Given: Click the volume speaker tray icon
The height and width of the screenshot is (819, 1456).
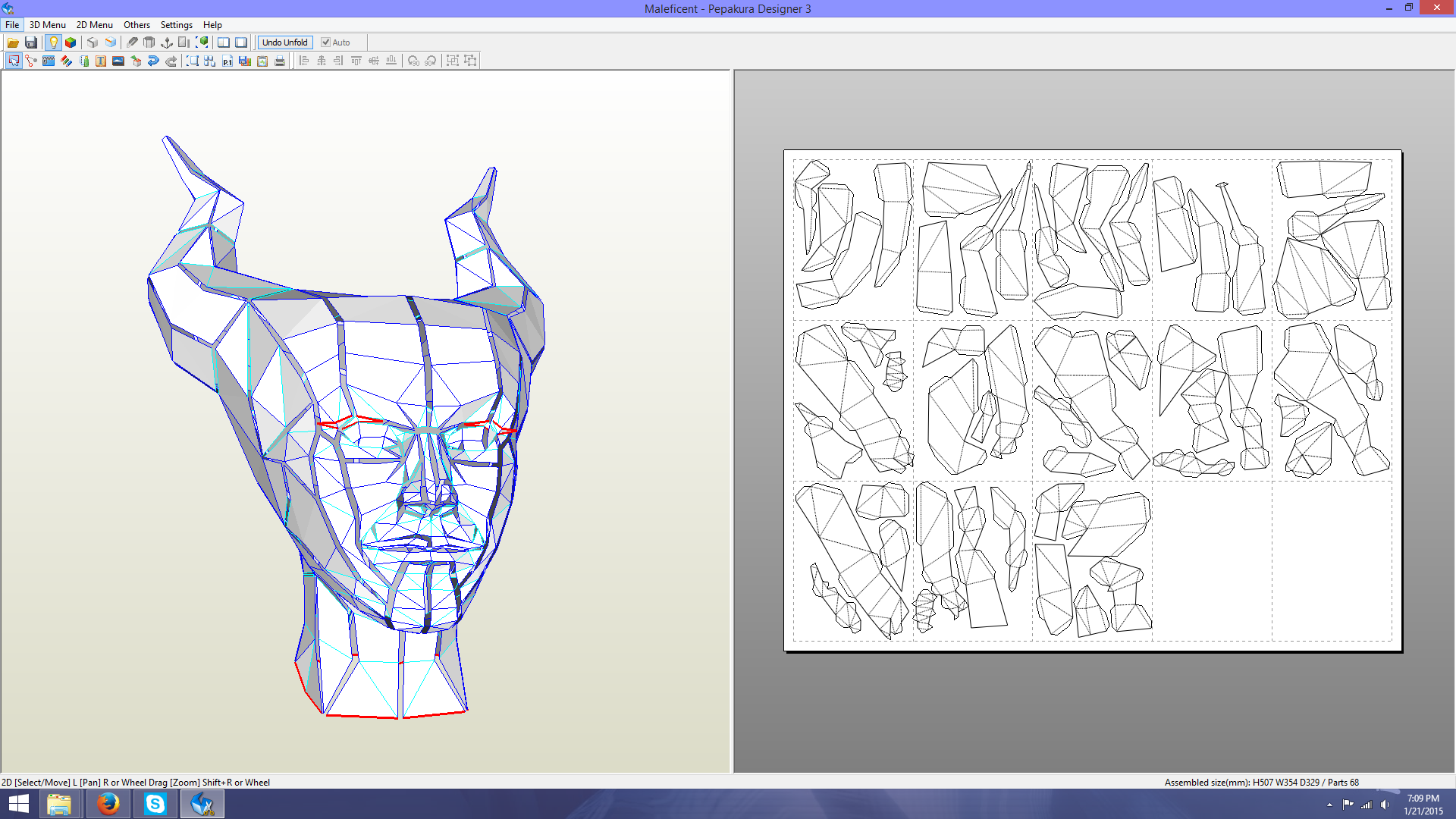Looking at the screenshot, I should [1385, 805].
